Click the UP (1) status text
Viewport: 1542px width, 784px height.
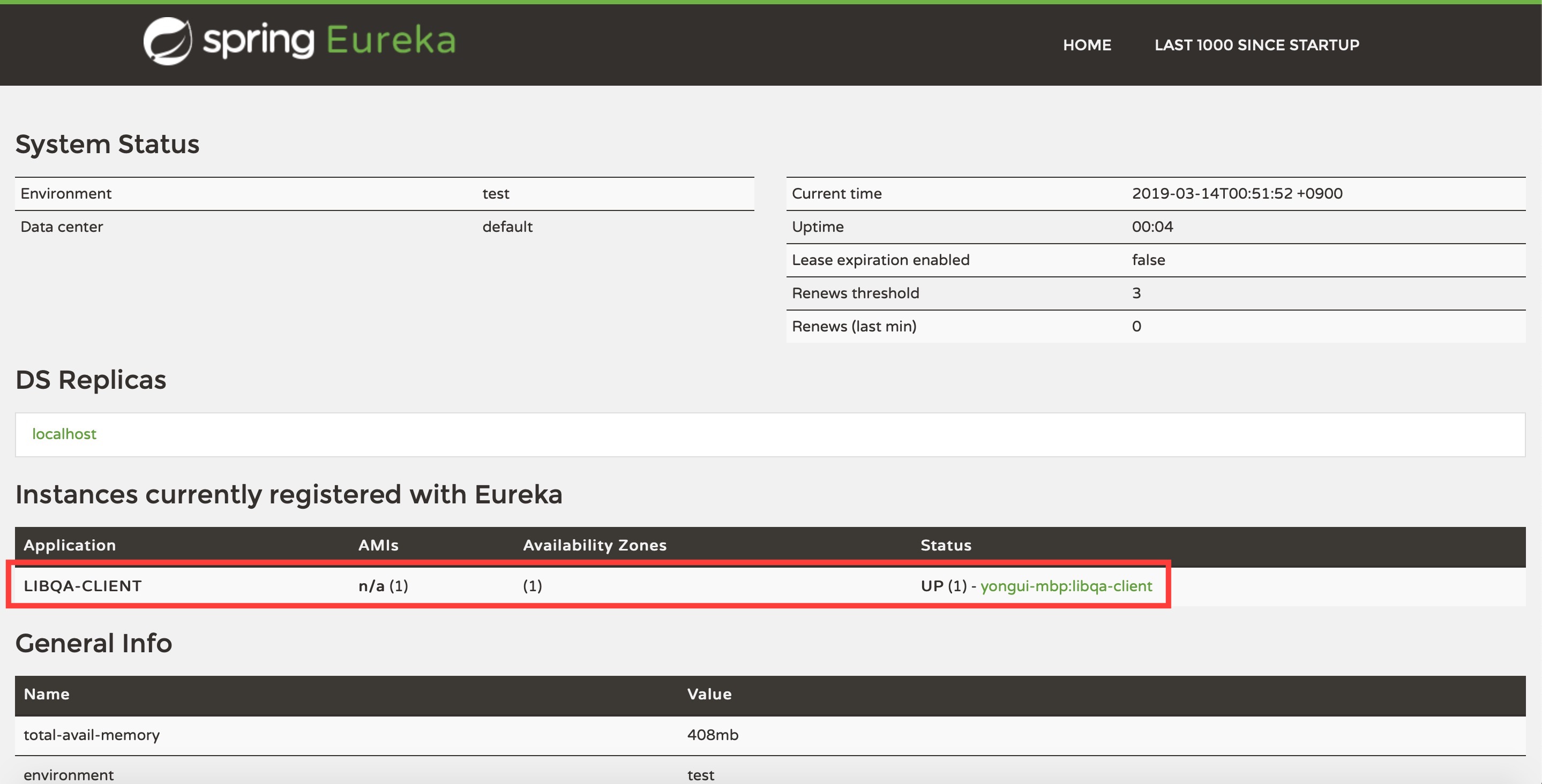pyautogui.click(x=944, y=586)
